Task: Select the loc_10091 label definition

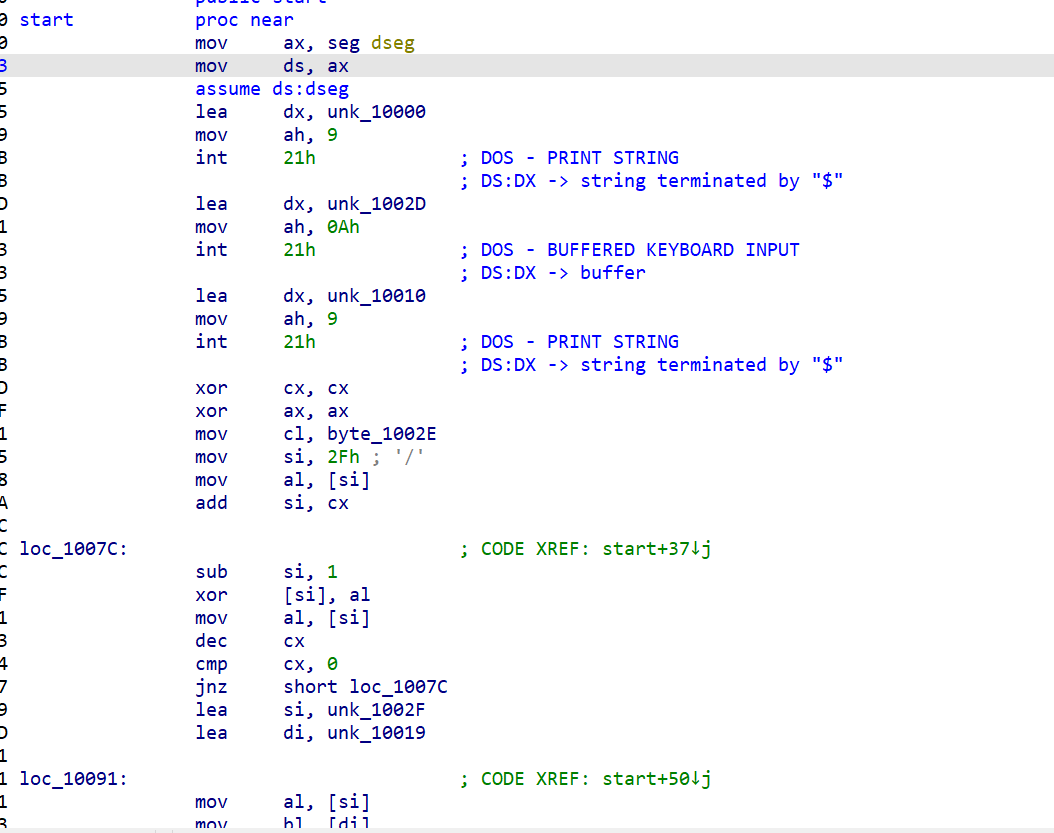Action: pos(72,779)
